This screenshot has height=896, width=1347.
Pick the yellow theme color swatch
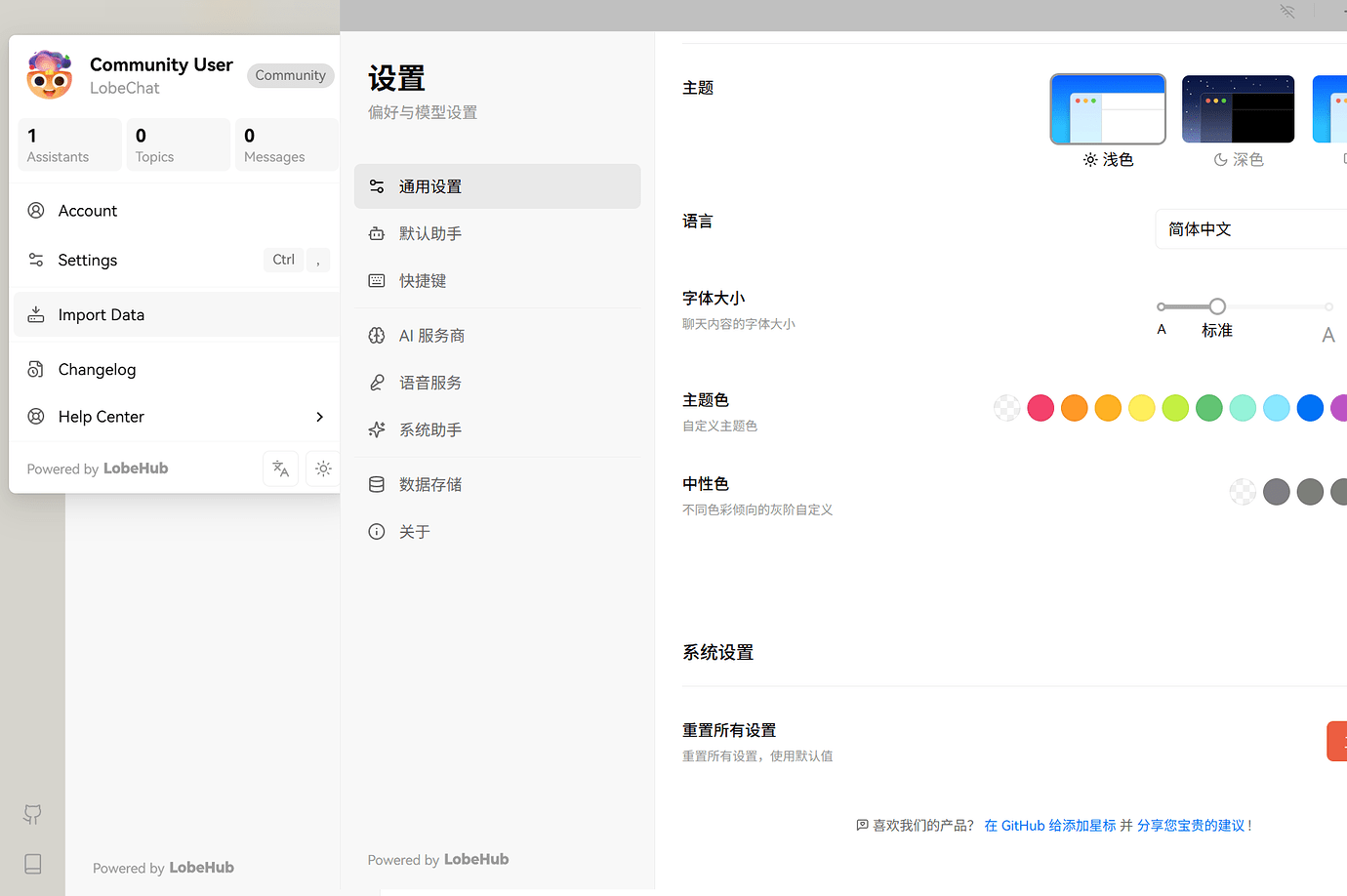(1142, 408)
